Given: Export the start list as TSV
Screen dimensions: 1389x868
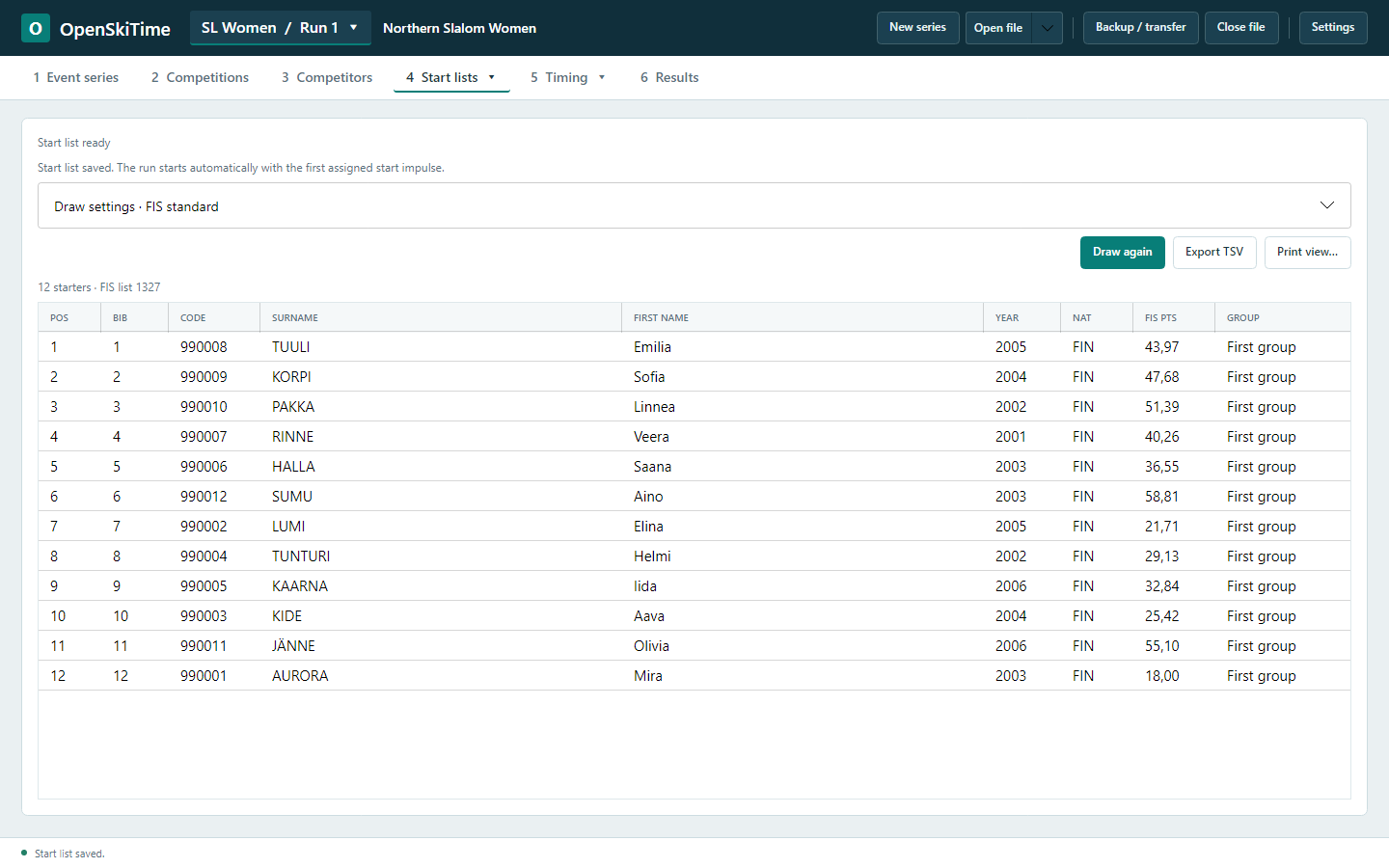Looking at the screenshot, I should (1214, 253).
